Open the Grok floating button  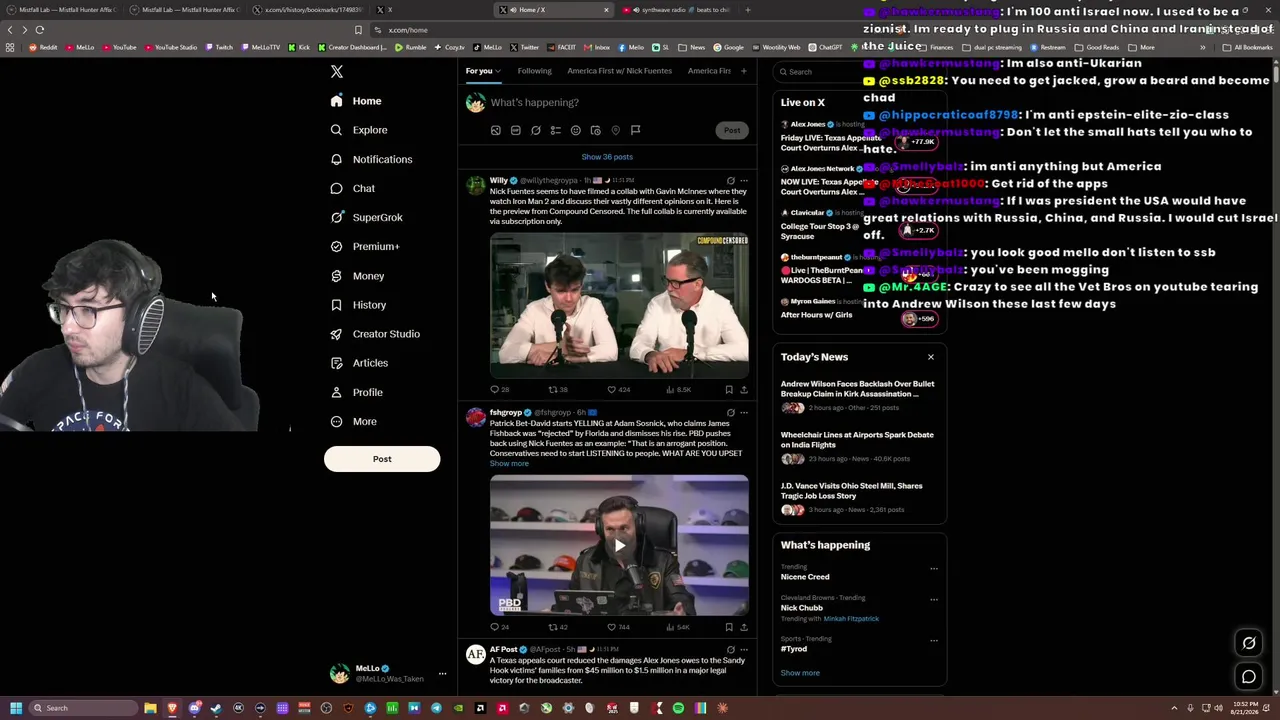pos(1249,643)
